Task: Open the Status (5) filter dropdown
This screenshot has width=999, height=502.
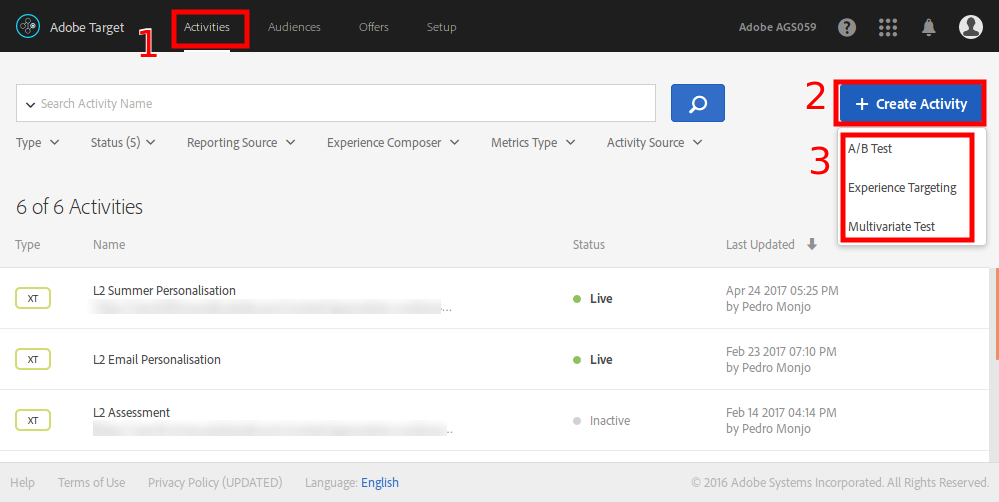Action: (123, 143)
